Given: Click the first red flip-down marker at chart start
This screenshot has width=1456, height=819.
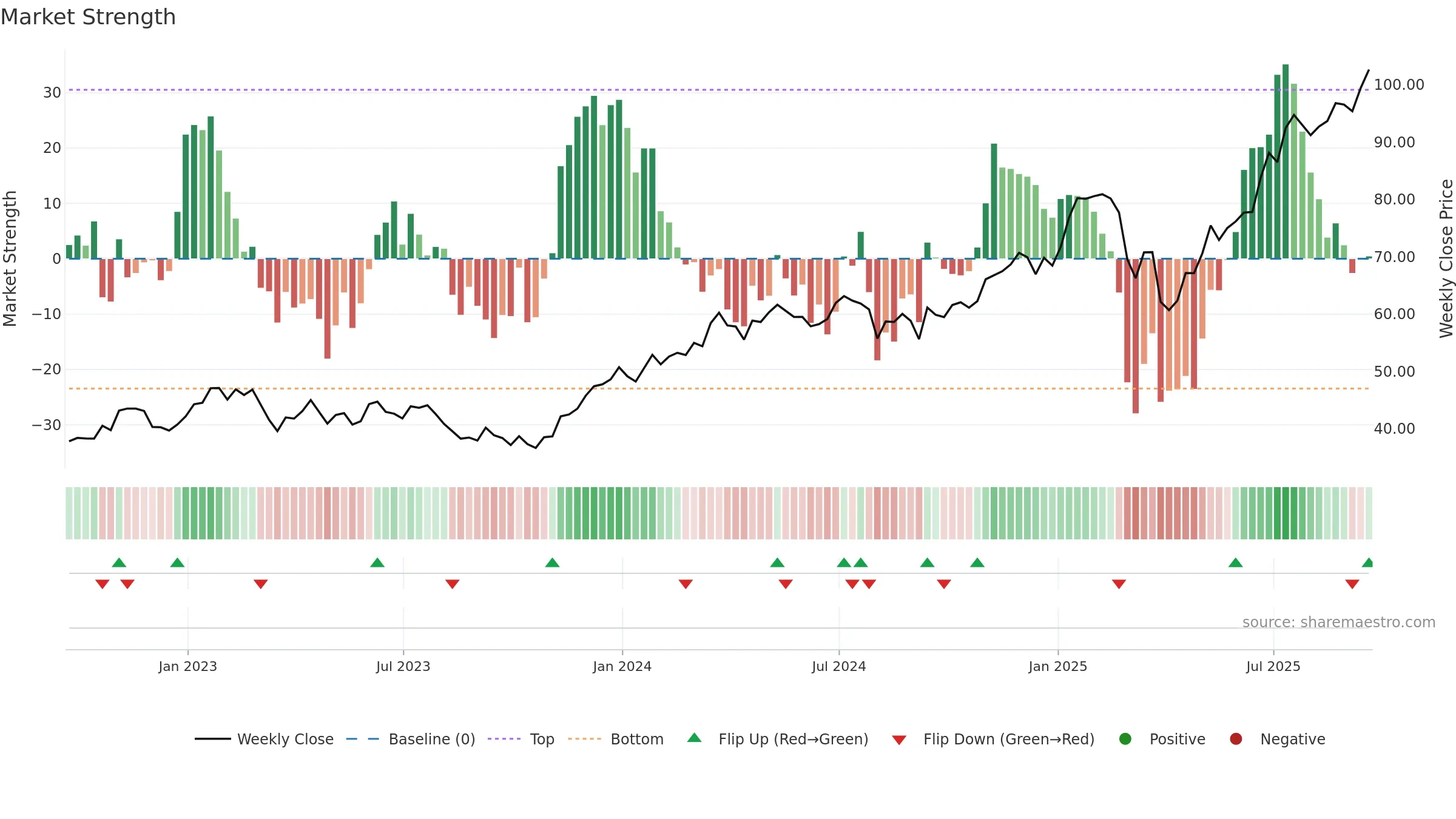Looking at the screenshot, I should (x=103, y=584).
